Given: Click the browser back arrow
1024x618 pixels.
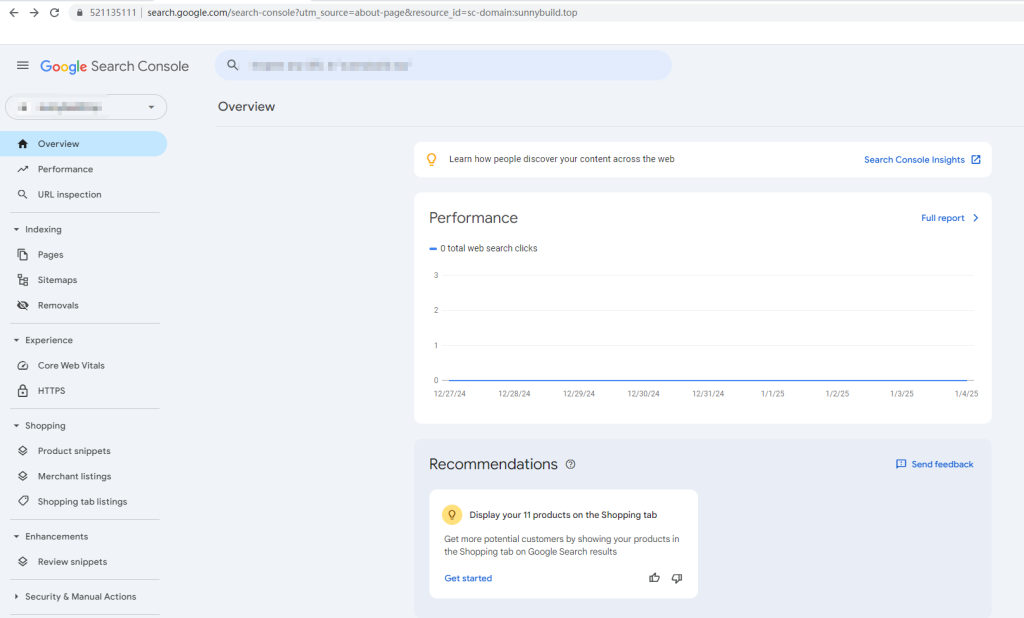Looking at the screenshot, I should click(13, 13).
